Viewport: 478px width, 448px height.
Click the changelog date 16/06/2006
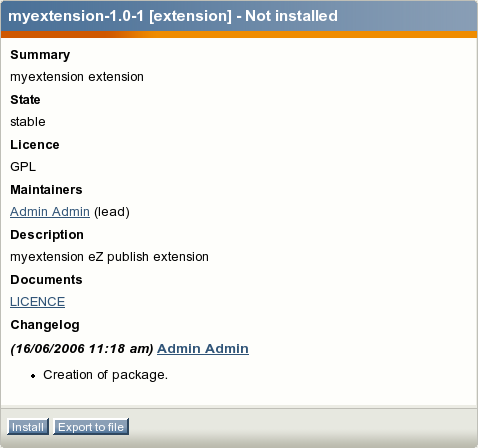click(51, 349)
